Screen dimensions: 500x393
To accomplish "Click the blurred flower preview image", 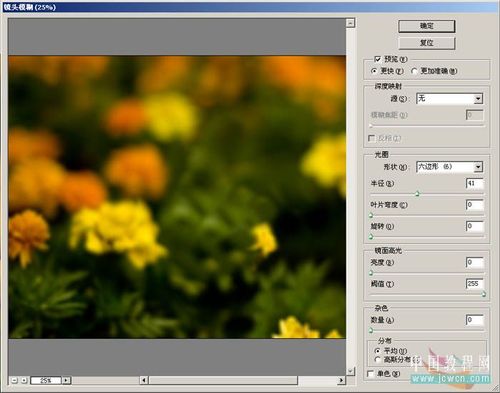I will (x=177, y=197).
